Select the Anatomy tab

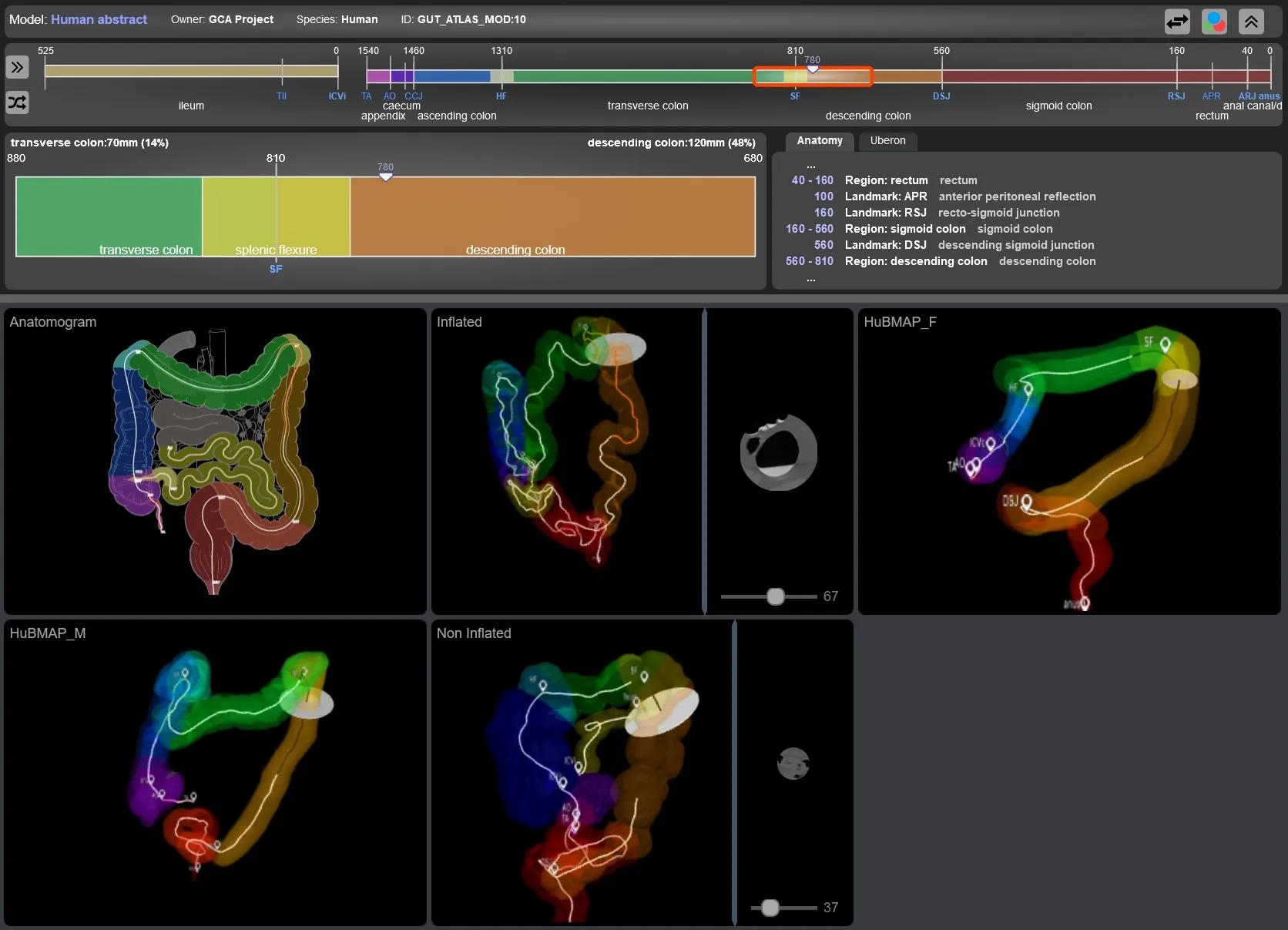point(820,140)
